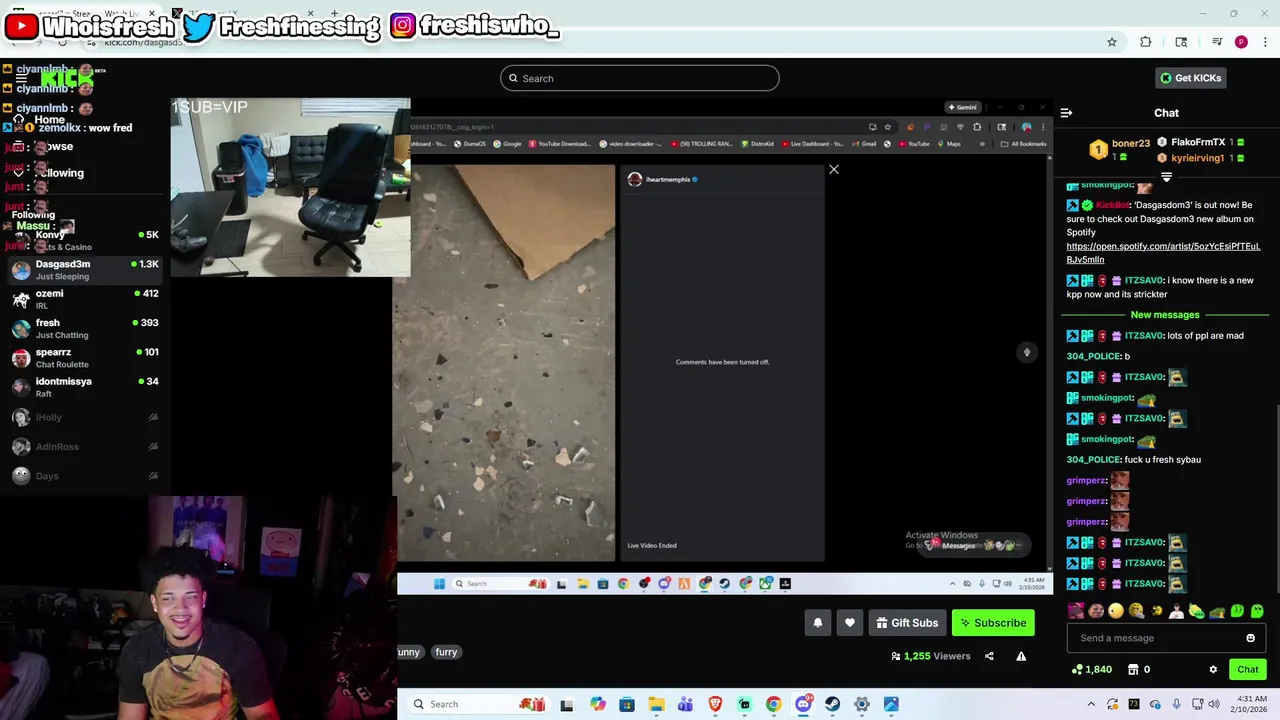Open Windows Settings from taskbar
This screenshot has width=1280, height=720.
coord(861,704)
